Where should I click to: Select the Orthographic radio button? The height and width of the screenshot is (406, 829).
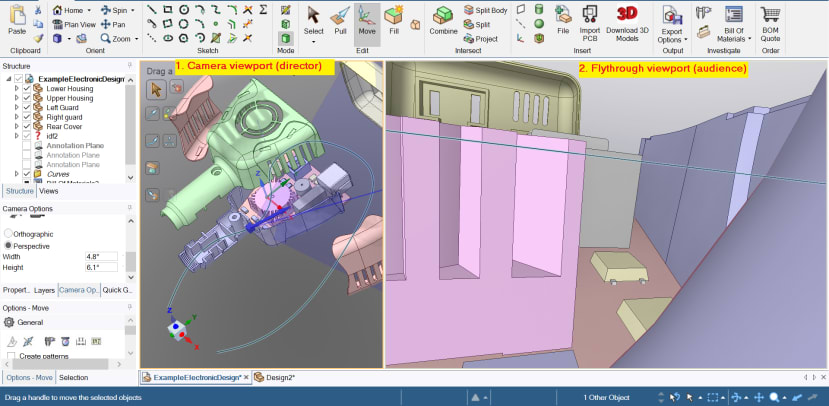tap(8, 234)
